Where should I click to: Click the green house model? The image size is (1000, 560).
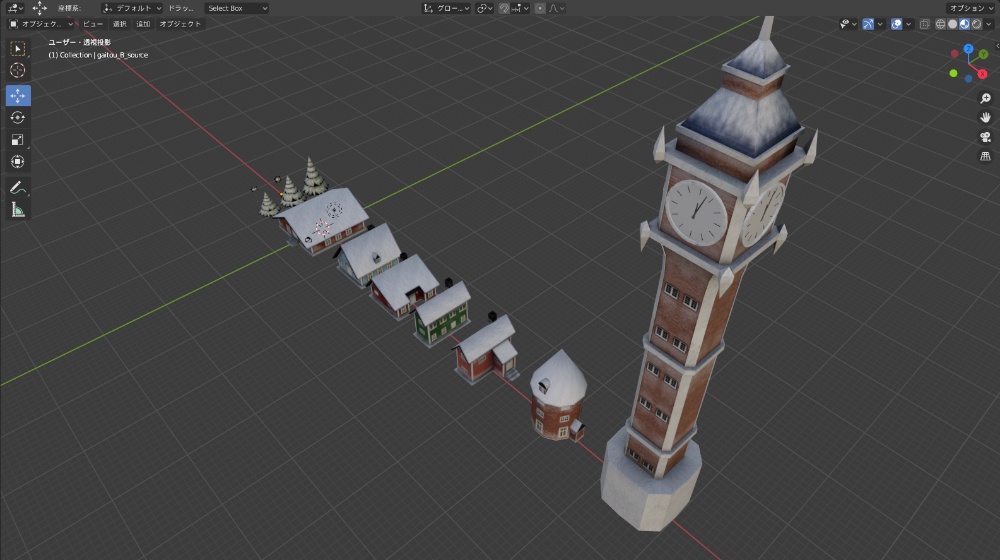pos(442,315)
